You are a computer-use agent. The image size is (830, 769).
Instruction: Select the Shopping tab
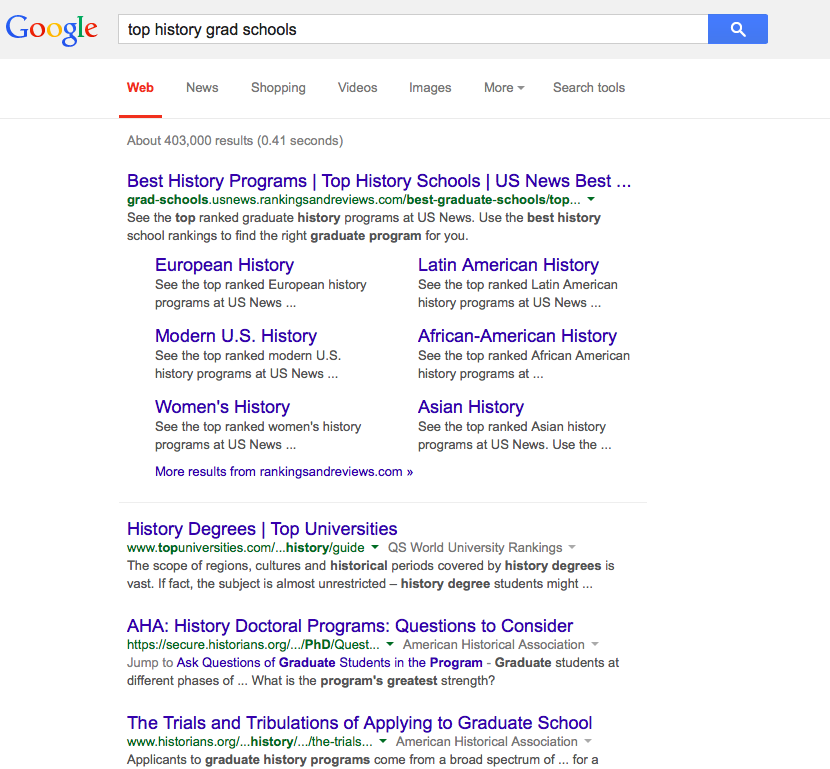(x=278, y=88)
